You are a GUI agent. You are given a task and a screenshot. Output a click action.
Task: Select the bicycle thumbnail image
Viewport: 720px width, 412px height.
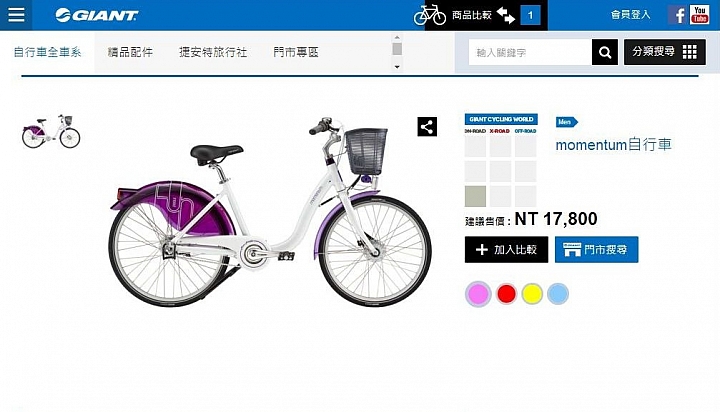click(51, 131)
